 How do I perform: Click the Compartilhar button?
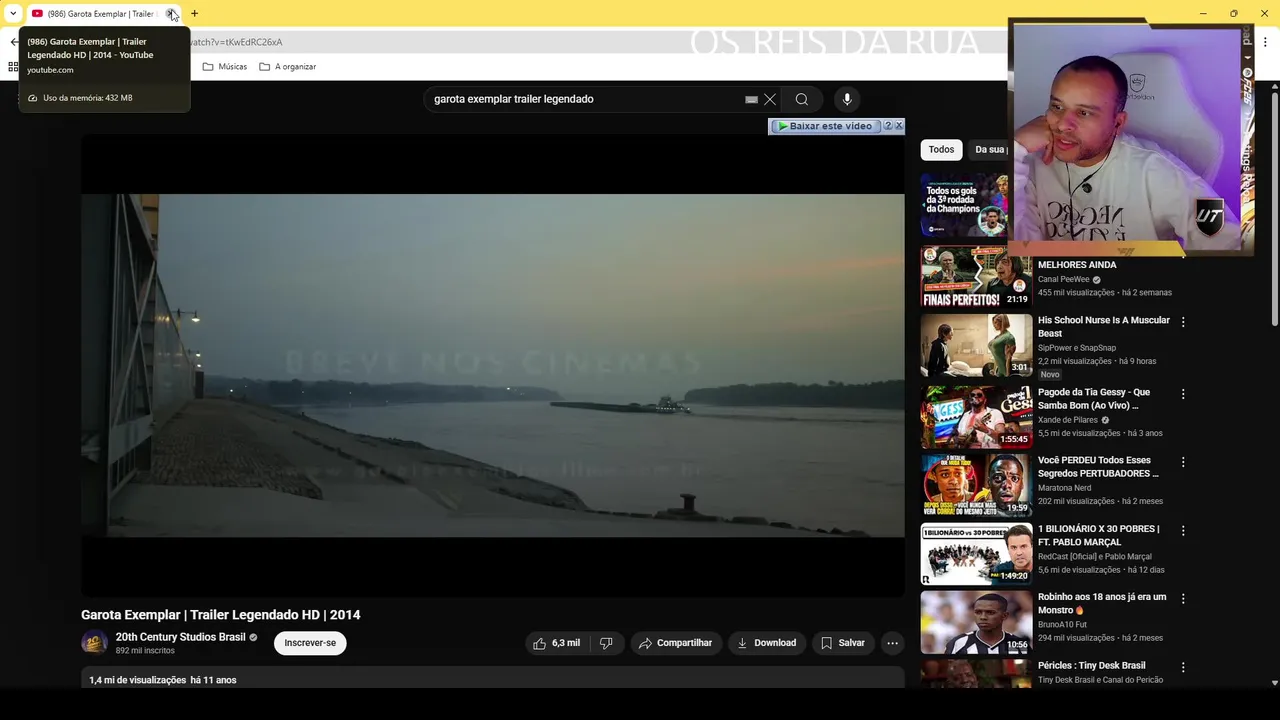675,643
